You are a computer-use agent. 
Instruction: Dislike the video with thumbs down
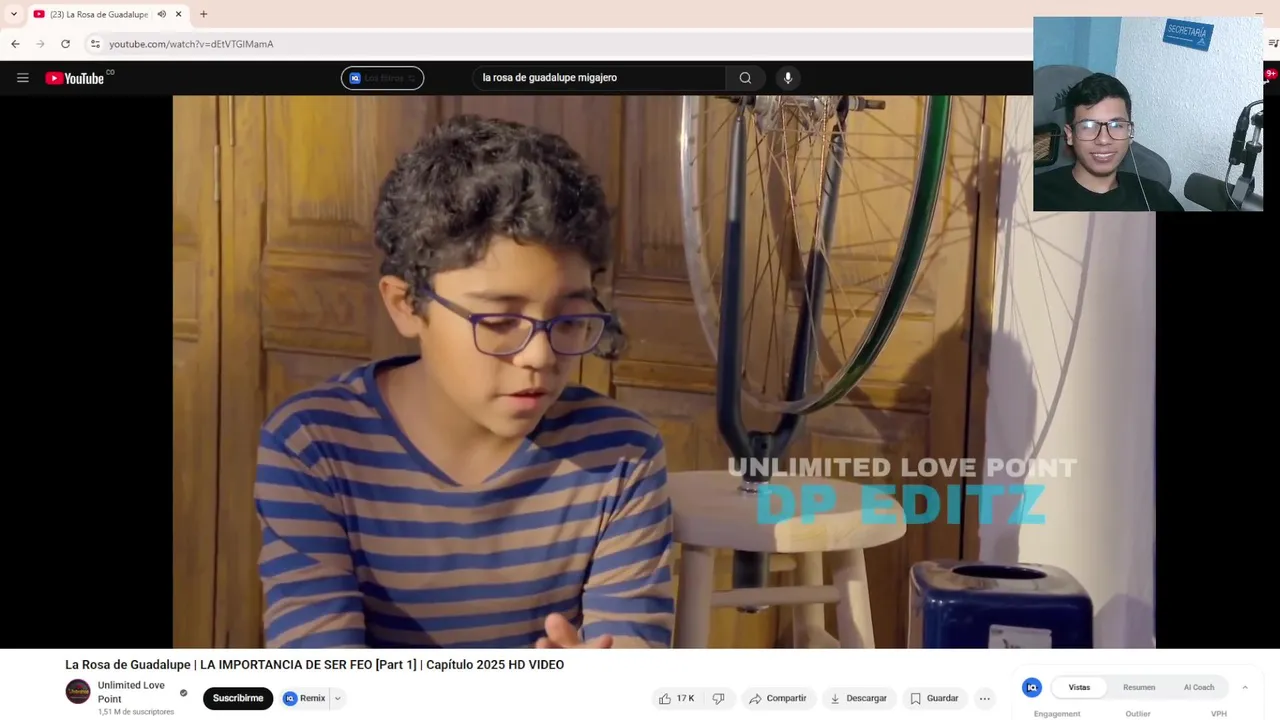pos(718,698)
